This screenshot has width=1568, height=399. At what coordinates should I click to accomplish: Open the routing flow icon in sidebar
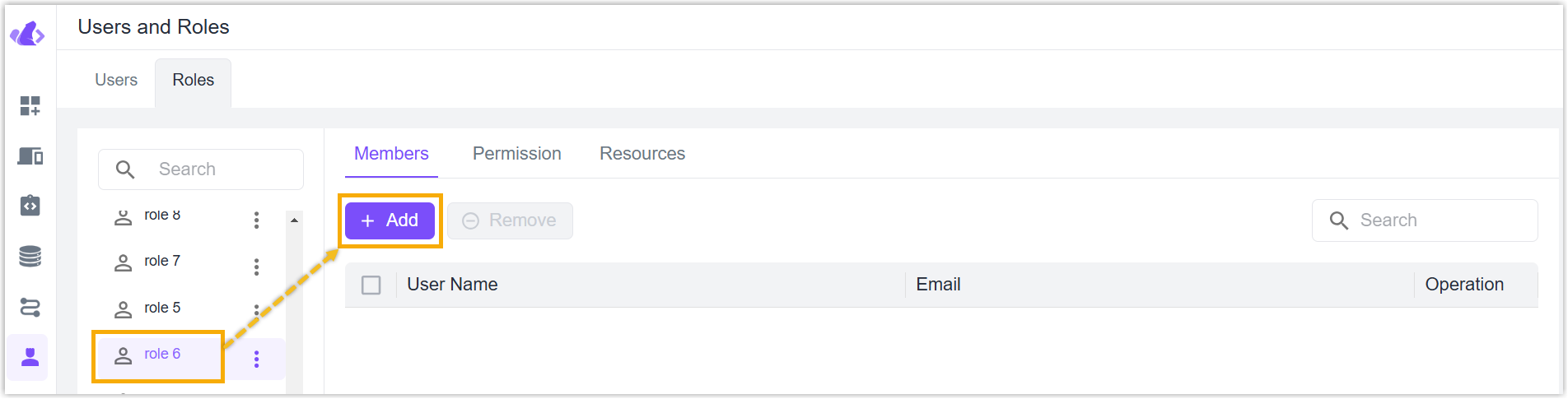[30, 308]
